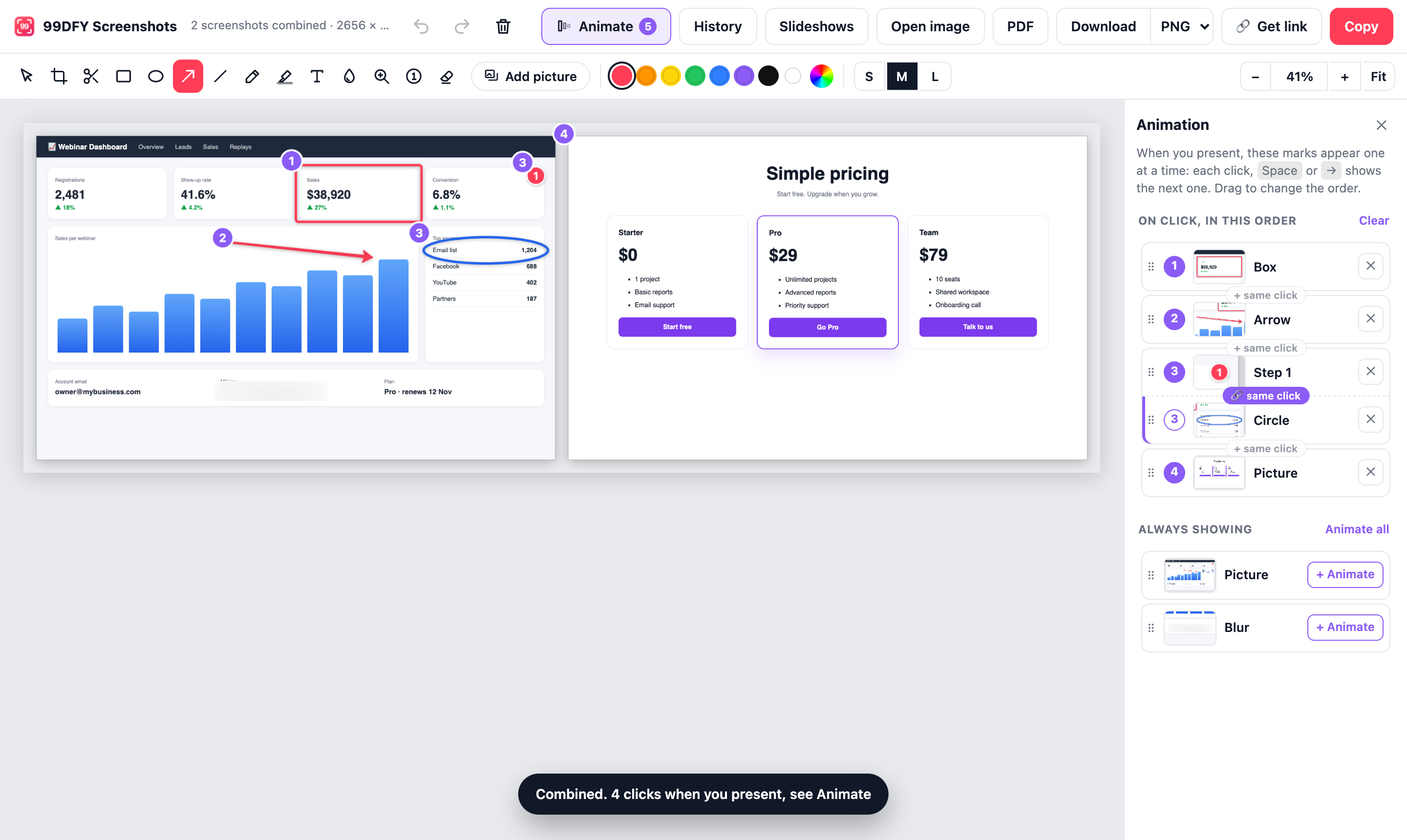
Task: Click the Clear link in Animation panel
Action: [1374, 220]
